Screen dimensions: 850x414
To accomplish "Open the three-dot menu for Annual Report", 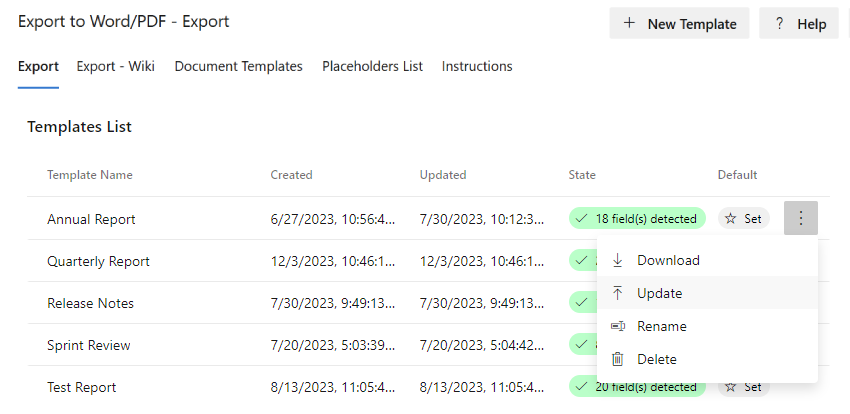I will (801, 218).
